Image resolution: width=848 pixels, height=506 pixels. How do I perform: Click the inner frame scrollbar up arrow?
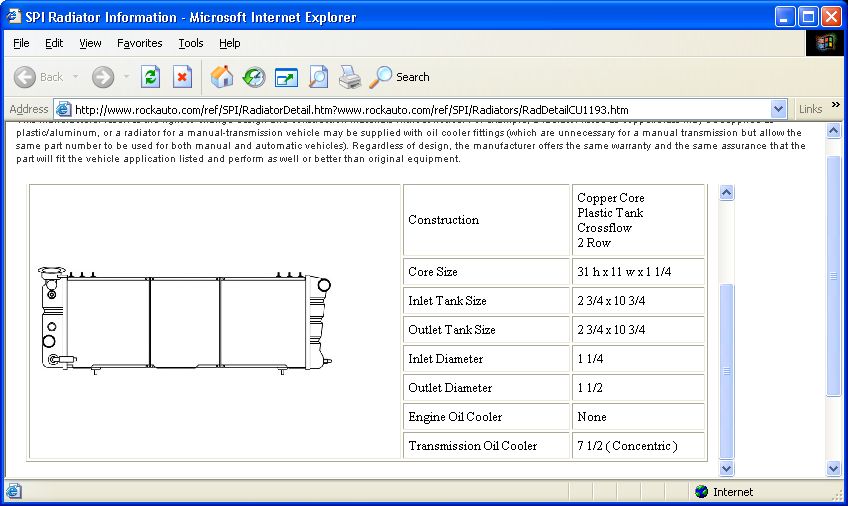click(x=726, y=192)
